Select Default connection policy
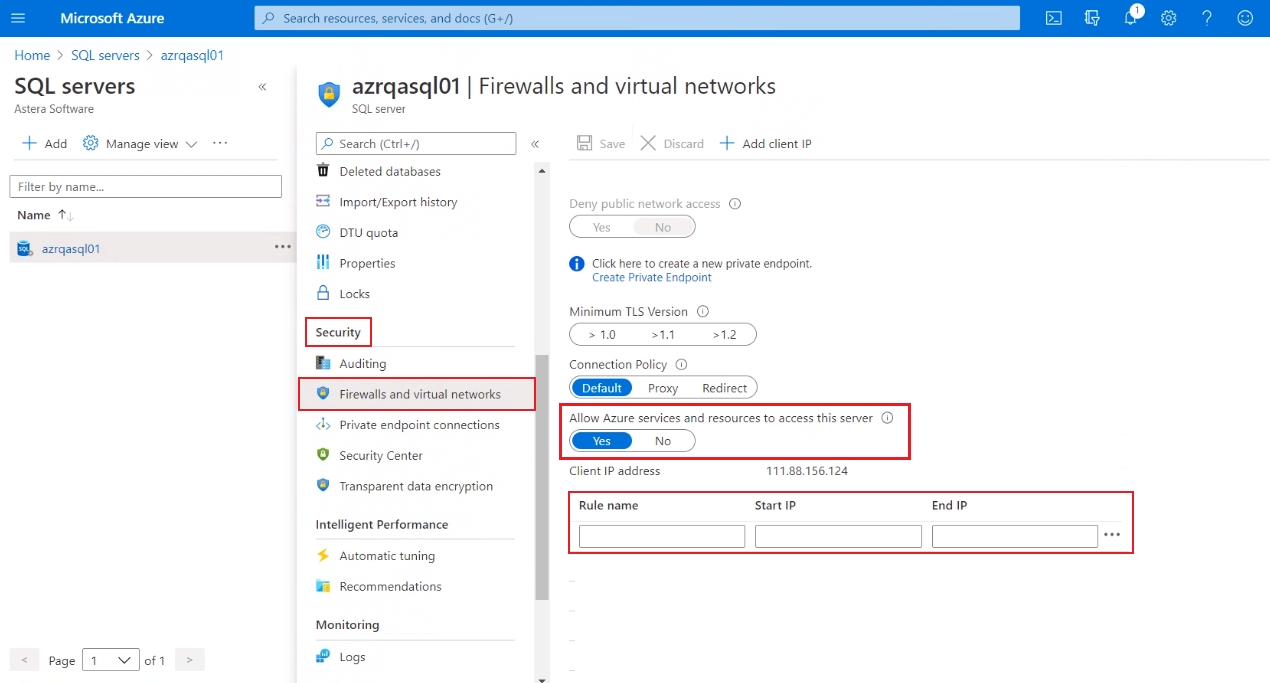Viewport: 1270px width, 683px height. tap(602, 388)
